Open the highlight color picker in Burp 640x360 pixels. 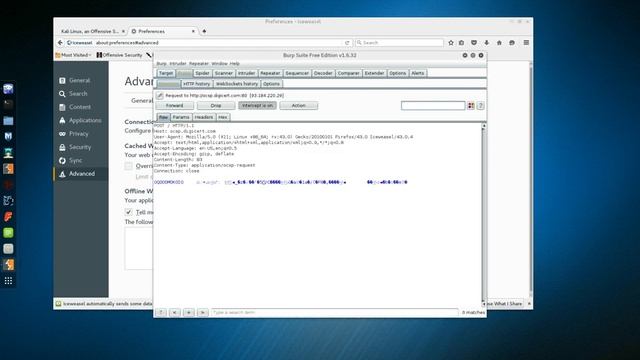(x=471, y=106)
